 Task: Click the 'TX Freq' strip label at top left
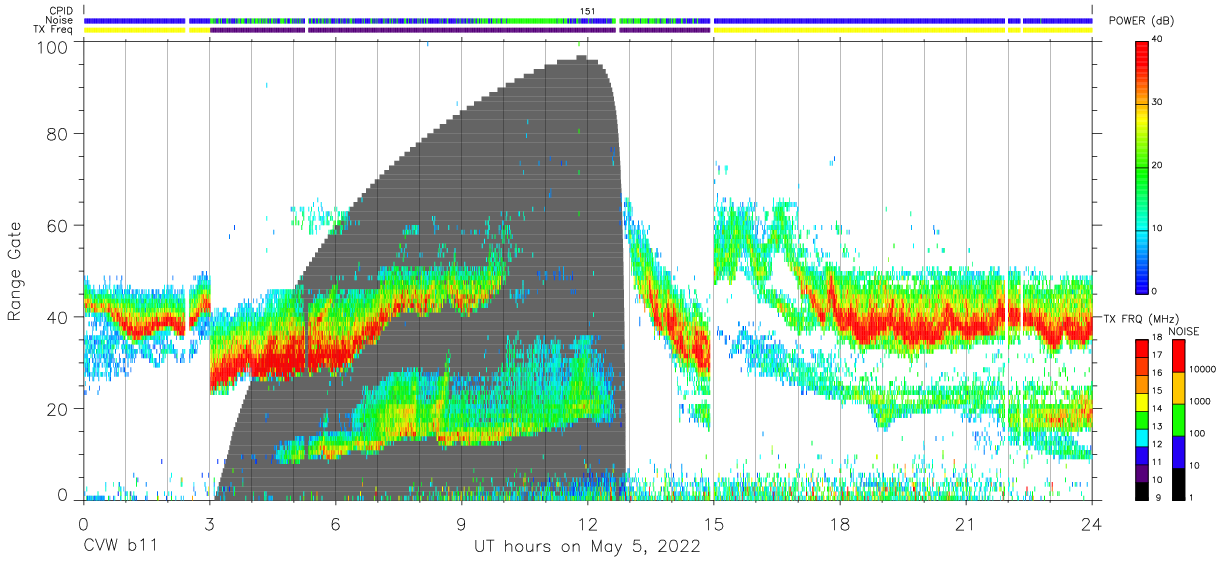(54, 30)
